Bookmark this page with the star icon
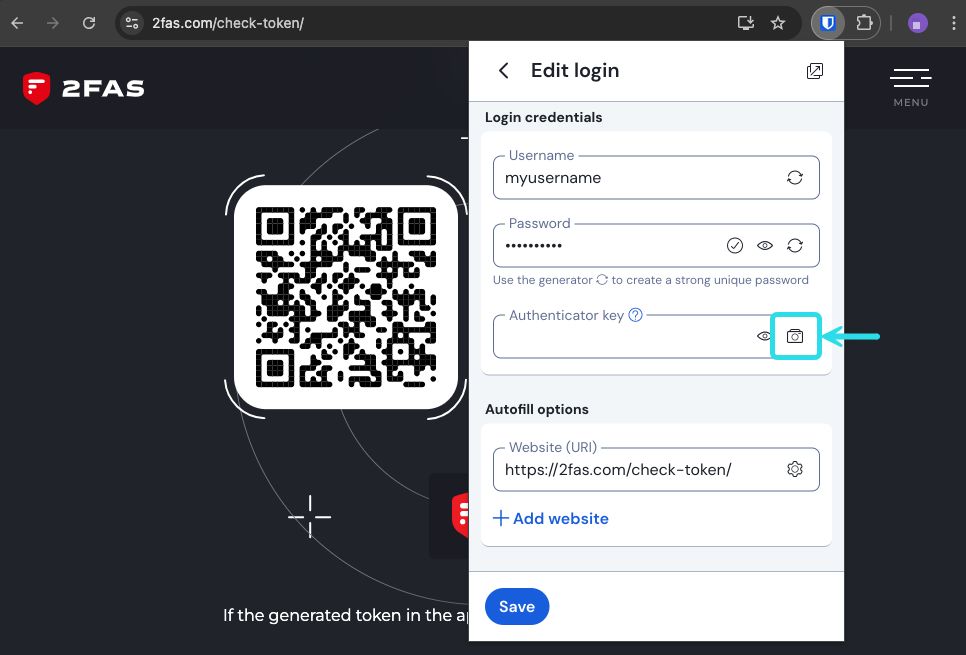 [778, 23]
